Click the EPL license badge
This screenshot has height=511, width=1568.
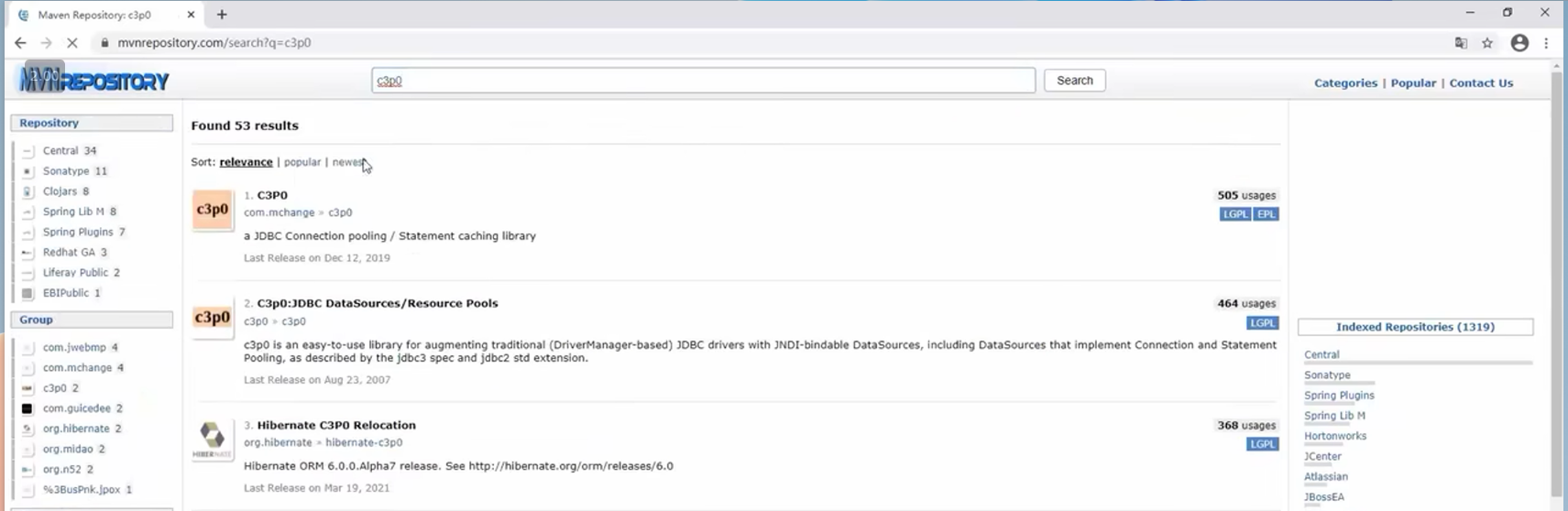point(1266,214)
